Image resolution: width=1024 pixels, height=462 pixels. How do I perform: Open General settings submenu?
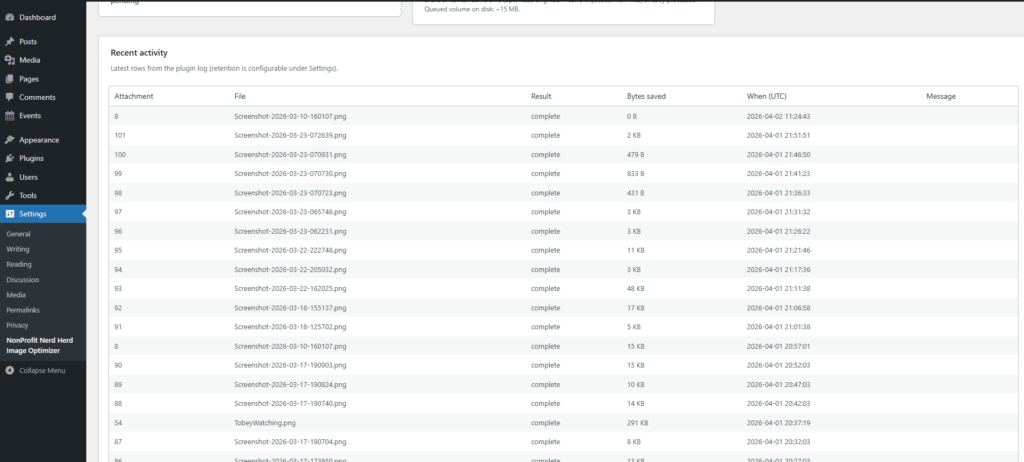pos(18,233)
